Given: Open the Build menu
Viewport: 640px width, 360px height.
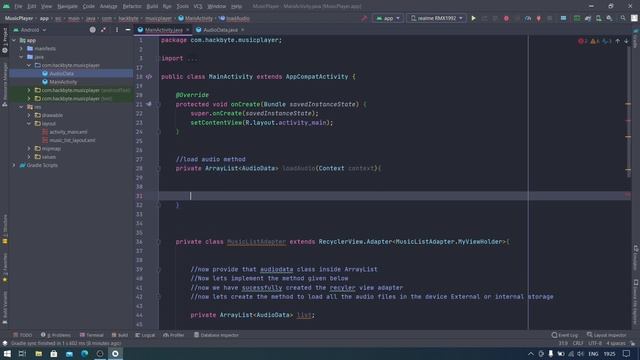Looking at the screenshot, I should (x=152, y=6).
